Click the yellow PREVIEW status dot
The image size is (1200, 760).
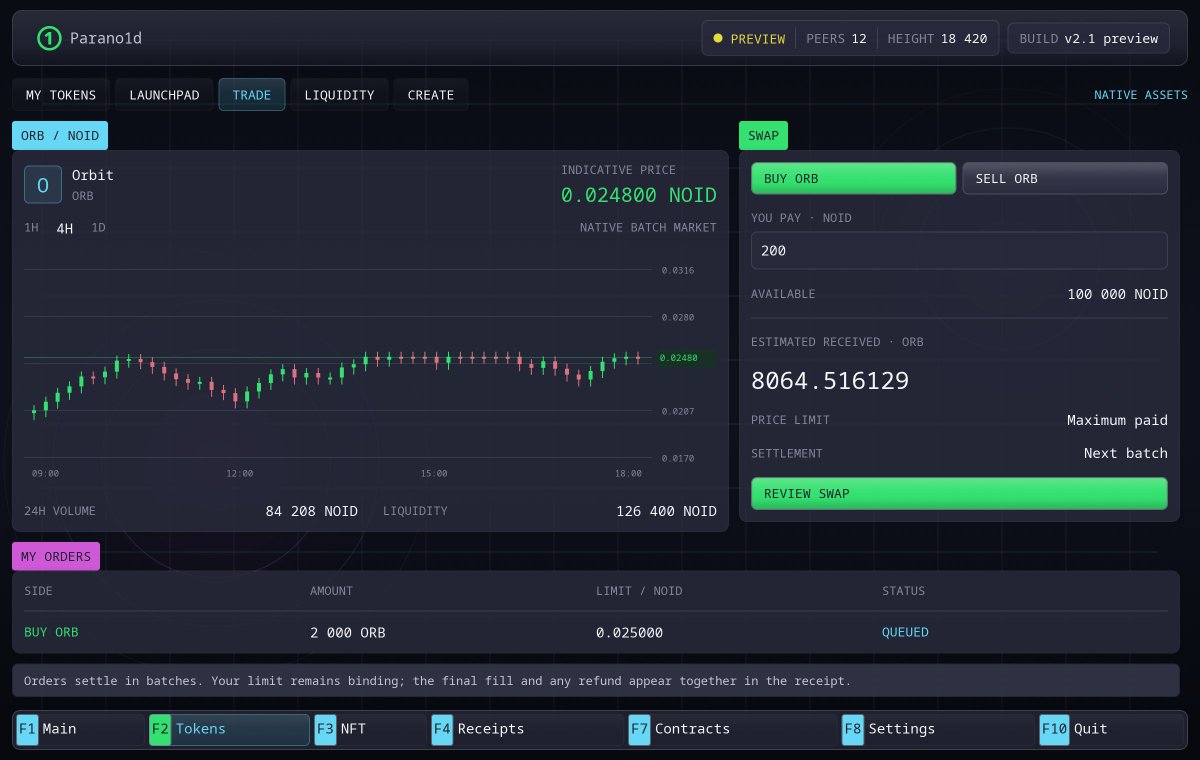(x=717, y=39)
